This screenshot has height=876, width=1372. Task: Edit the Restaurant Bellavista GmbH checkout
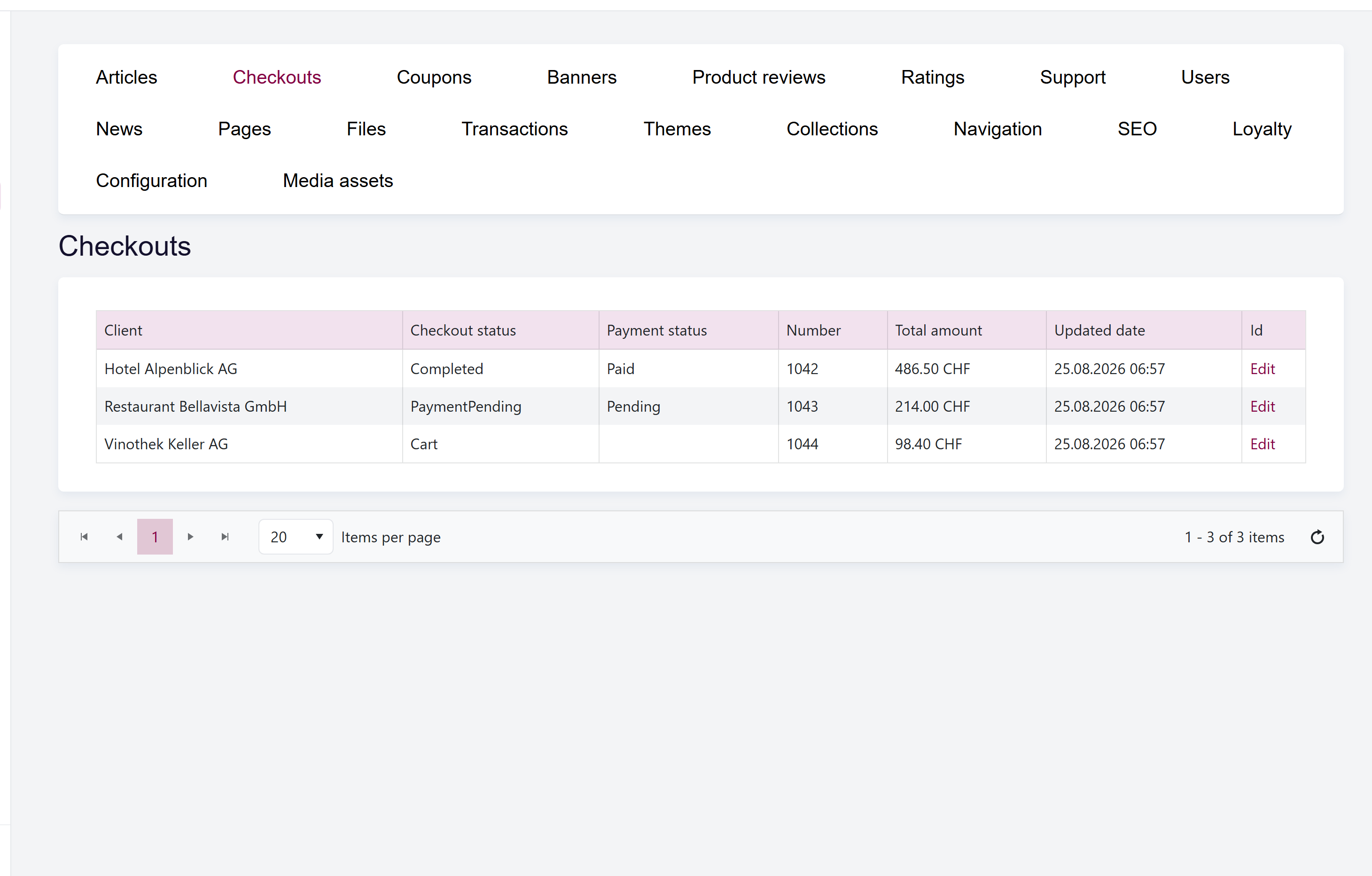point(1262,407)
